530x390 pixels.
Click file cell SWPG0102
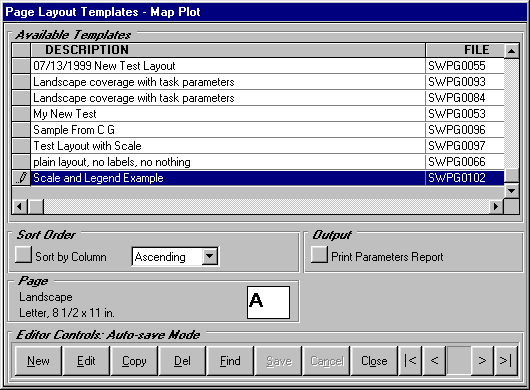point(465,178)
